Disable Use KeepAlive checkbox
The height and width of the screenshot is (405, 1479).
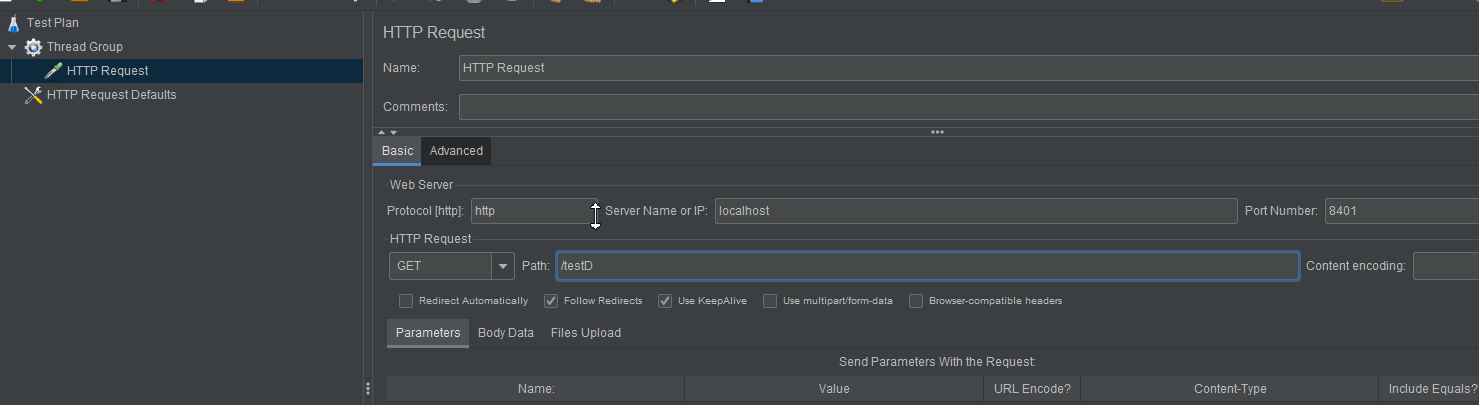tap(665, 301)
